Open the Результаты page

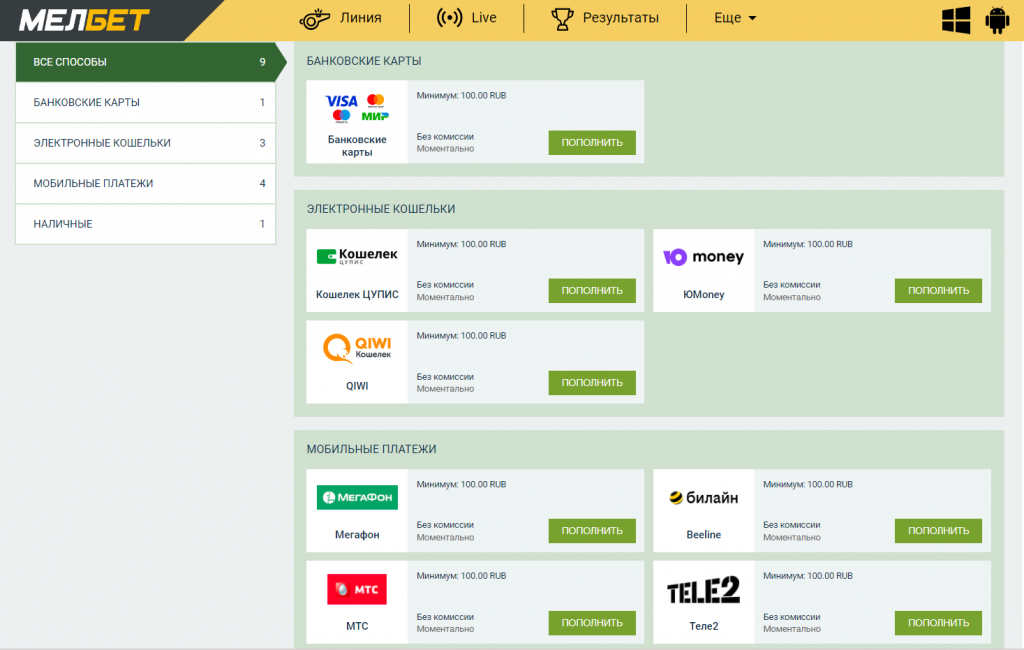point(620,18)
